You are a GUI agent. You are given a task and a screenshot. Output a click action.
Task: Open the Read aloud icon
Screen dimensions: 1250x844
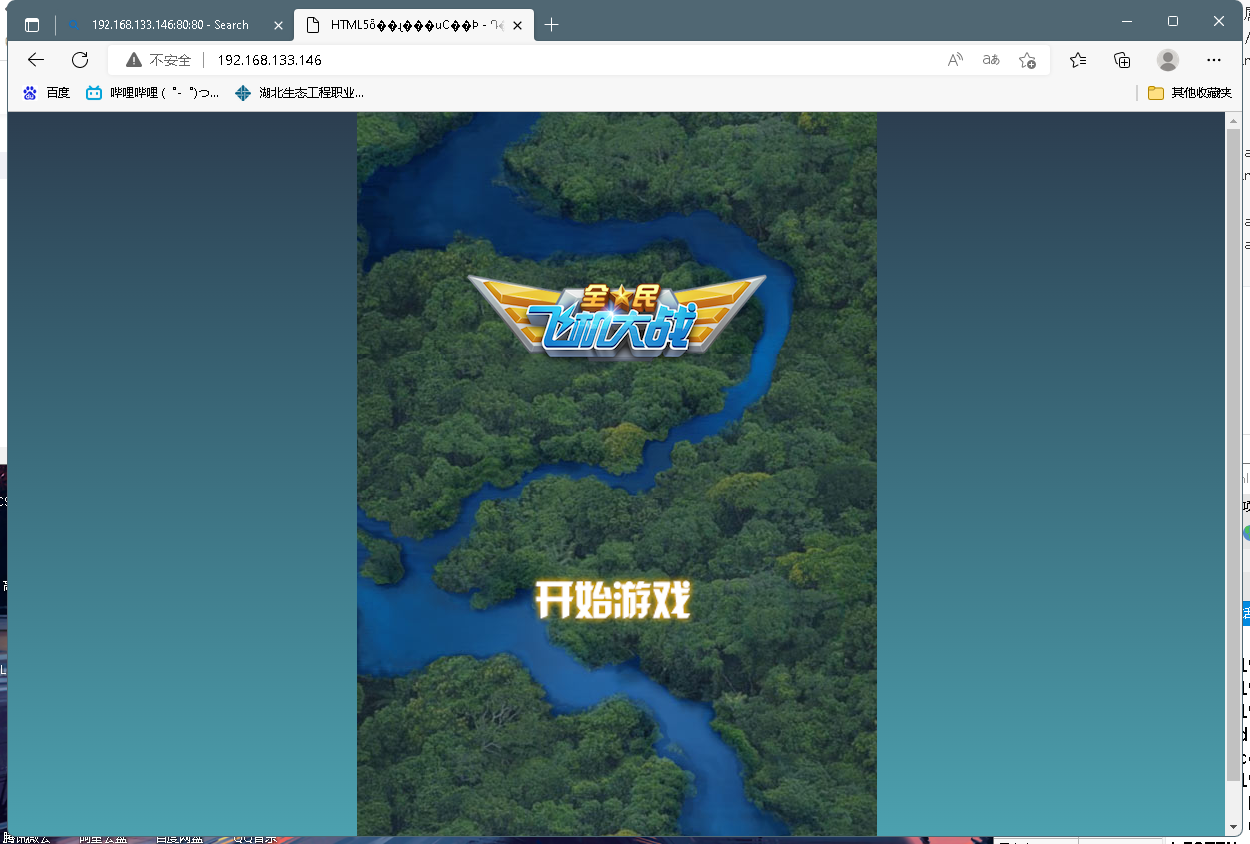[955, 60]
